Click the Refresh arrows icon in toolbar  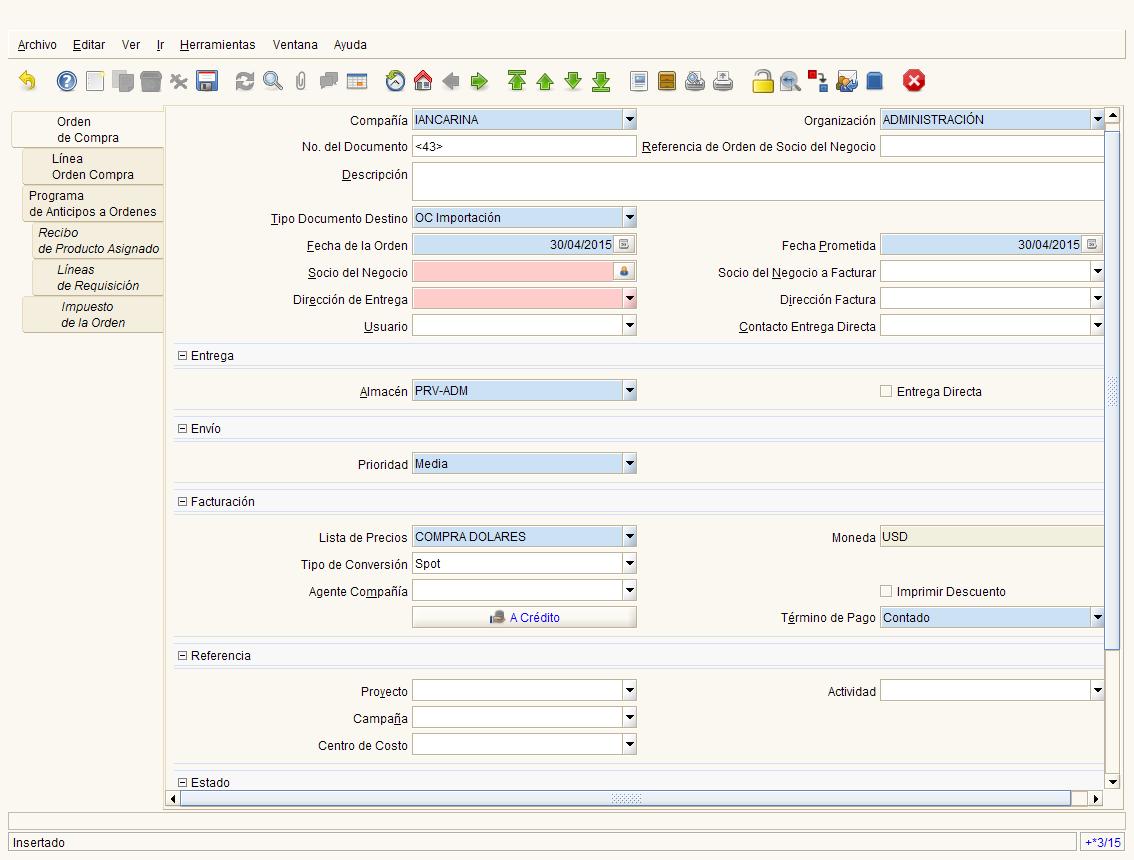pyautogui.click(x=244, y=81)
